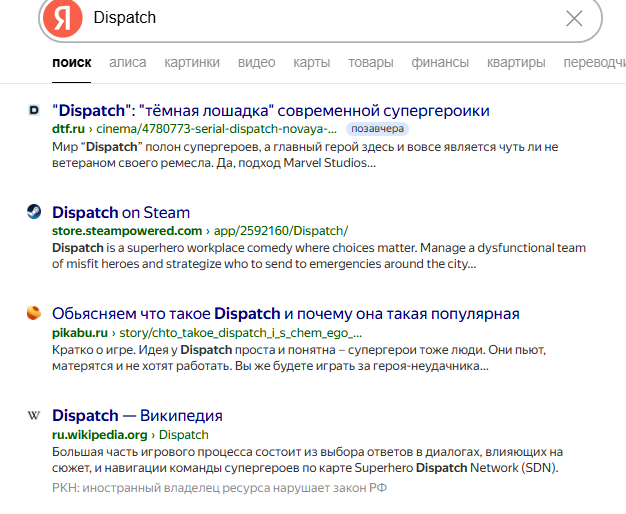Switch to the видео tab
The image size is (626, 514).
click(256, 62)
